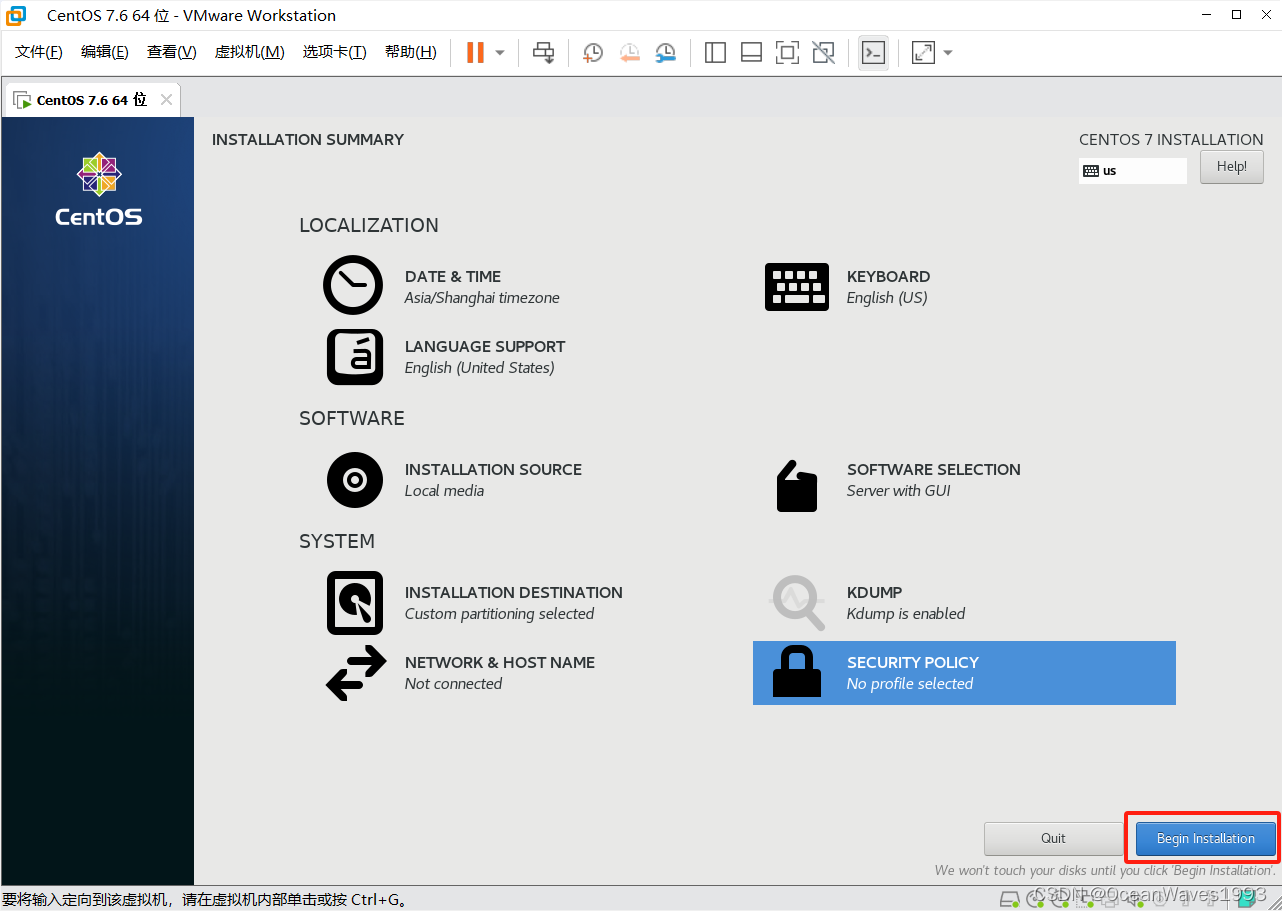This screenshot has height=911, width=1282.
Task: Click Begin Installation
Action: (x=1206, y=839)
